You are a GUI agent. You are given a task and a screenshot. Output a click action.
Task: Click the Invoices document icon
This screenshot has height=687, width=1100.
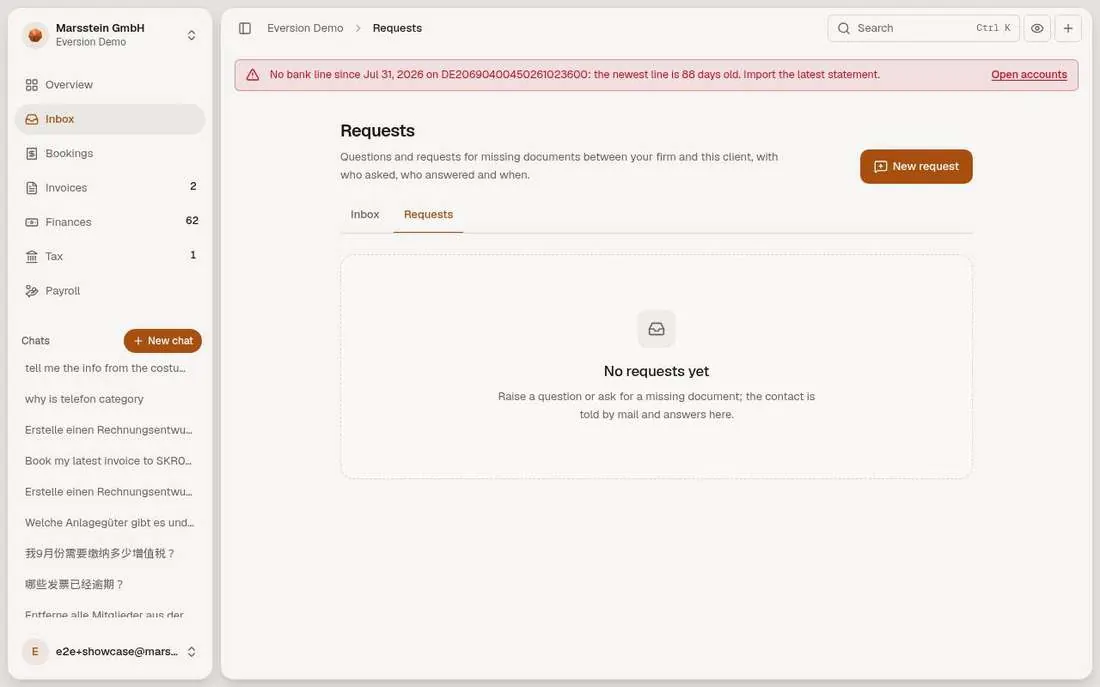pos(32,188)
